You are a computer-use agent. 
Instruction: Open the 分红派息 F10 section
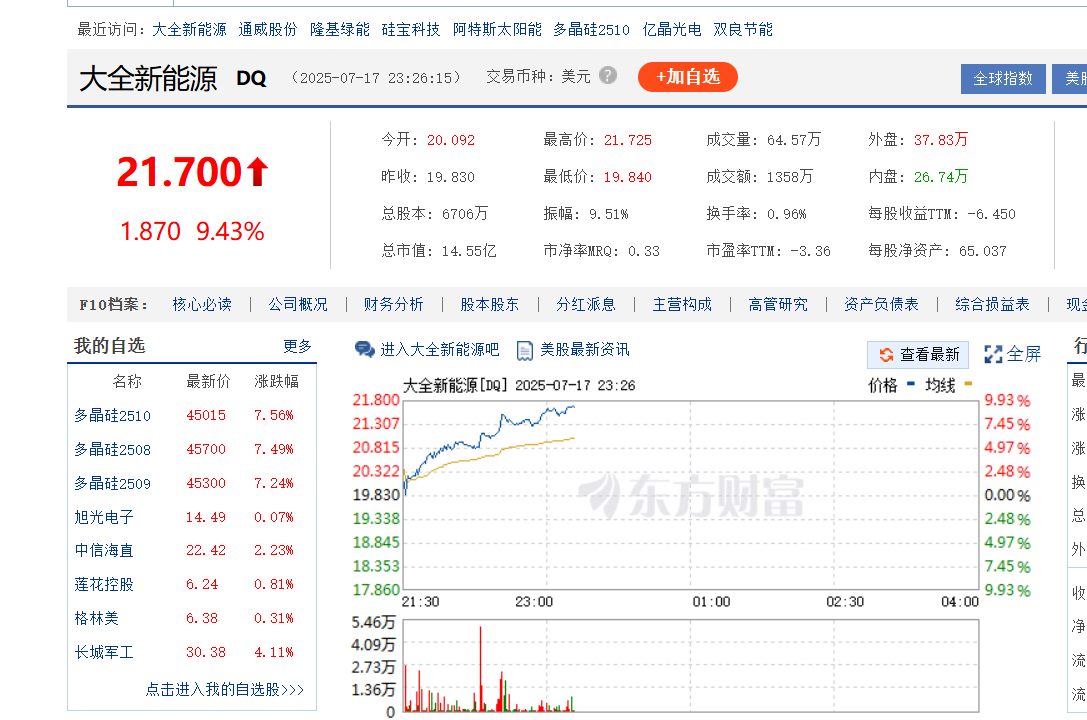coord(586,305)
